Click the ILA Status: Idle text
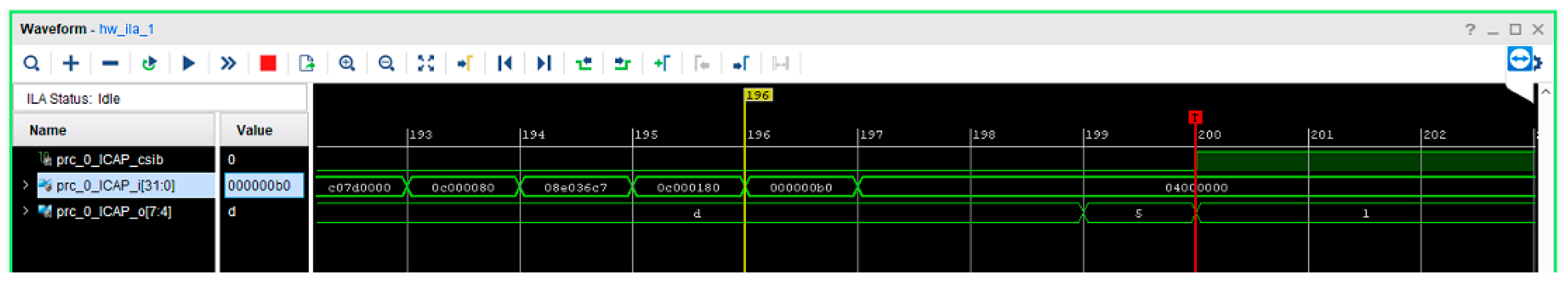 tap(73, 99)
